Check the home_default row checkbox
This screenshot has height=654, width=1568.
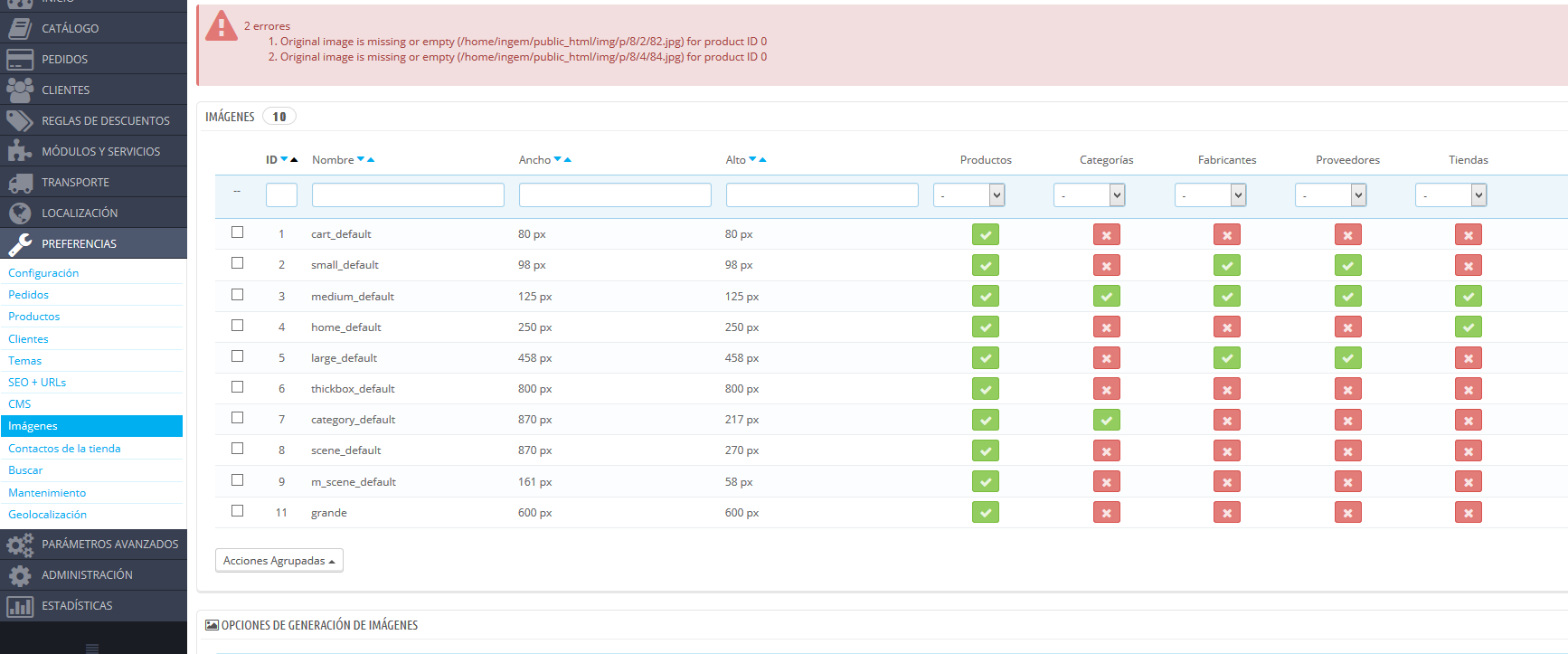point(238,326)
